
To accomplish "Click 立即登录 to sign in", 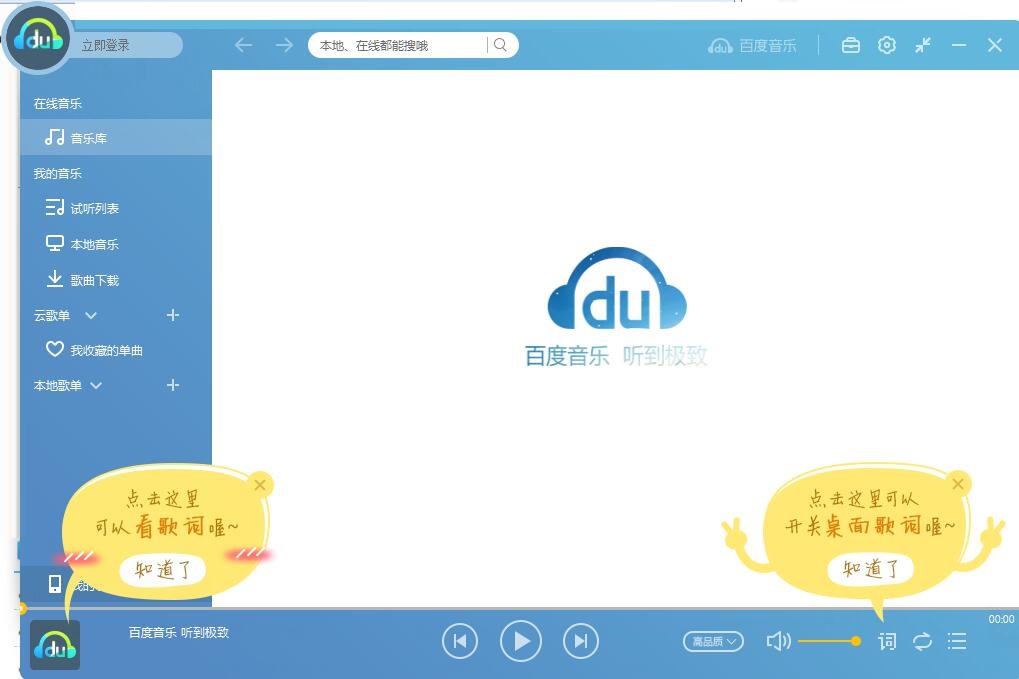I will (106, 45).
